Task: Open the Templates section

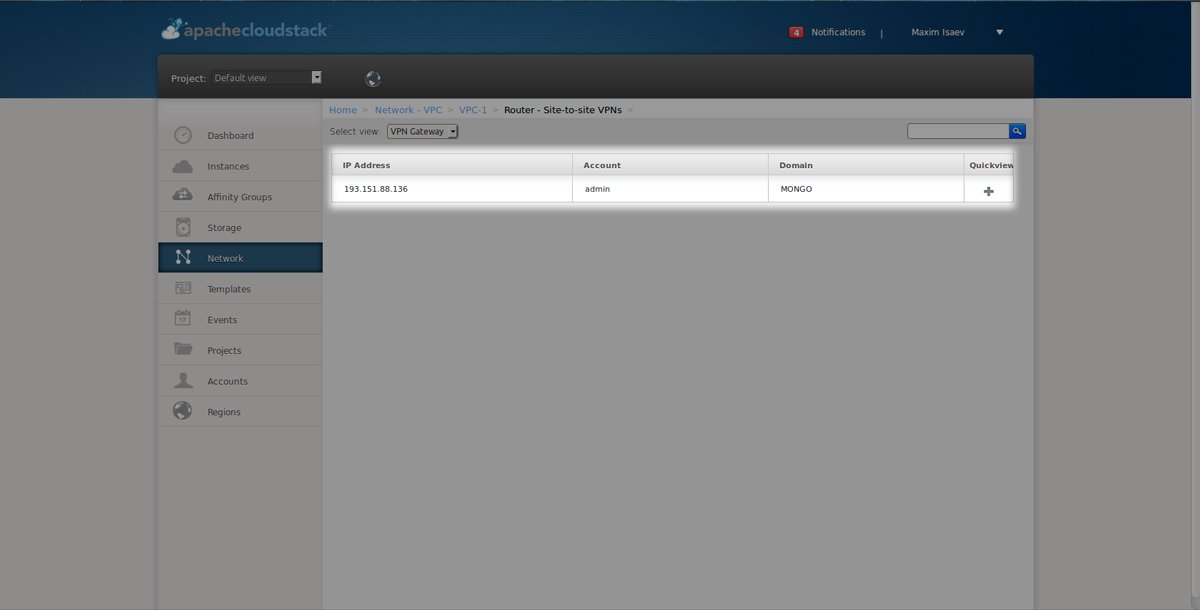Action: 240,289
